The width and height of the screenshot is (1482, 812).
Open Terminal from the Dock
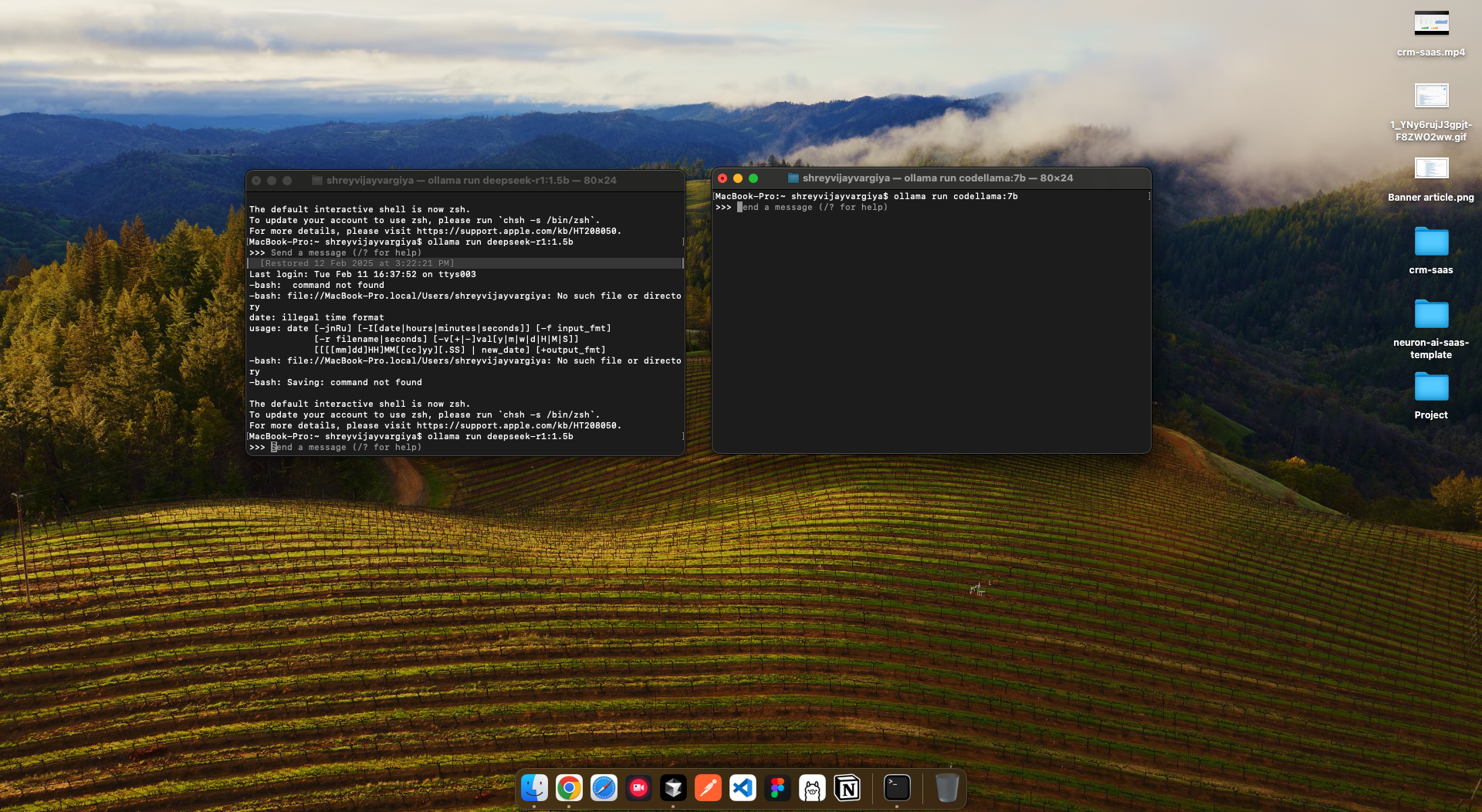(897, 788)
